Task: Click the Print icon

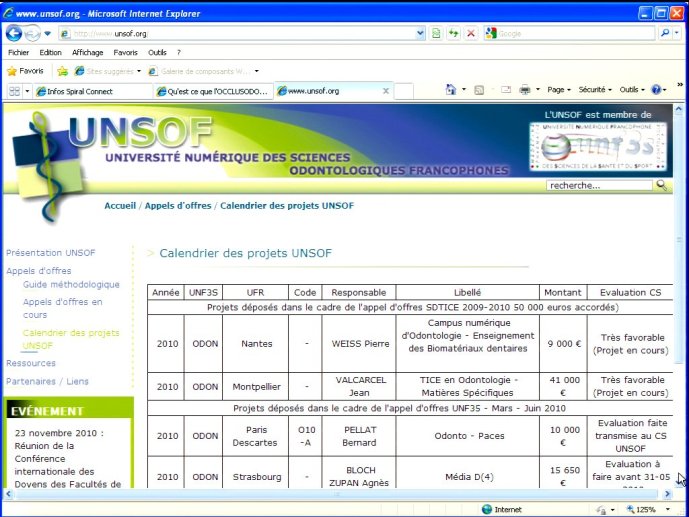Action: point(525,90)
